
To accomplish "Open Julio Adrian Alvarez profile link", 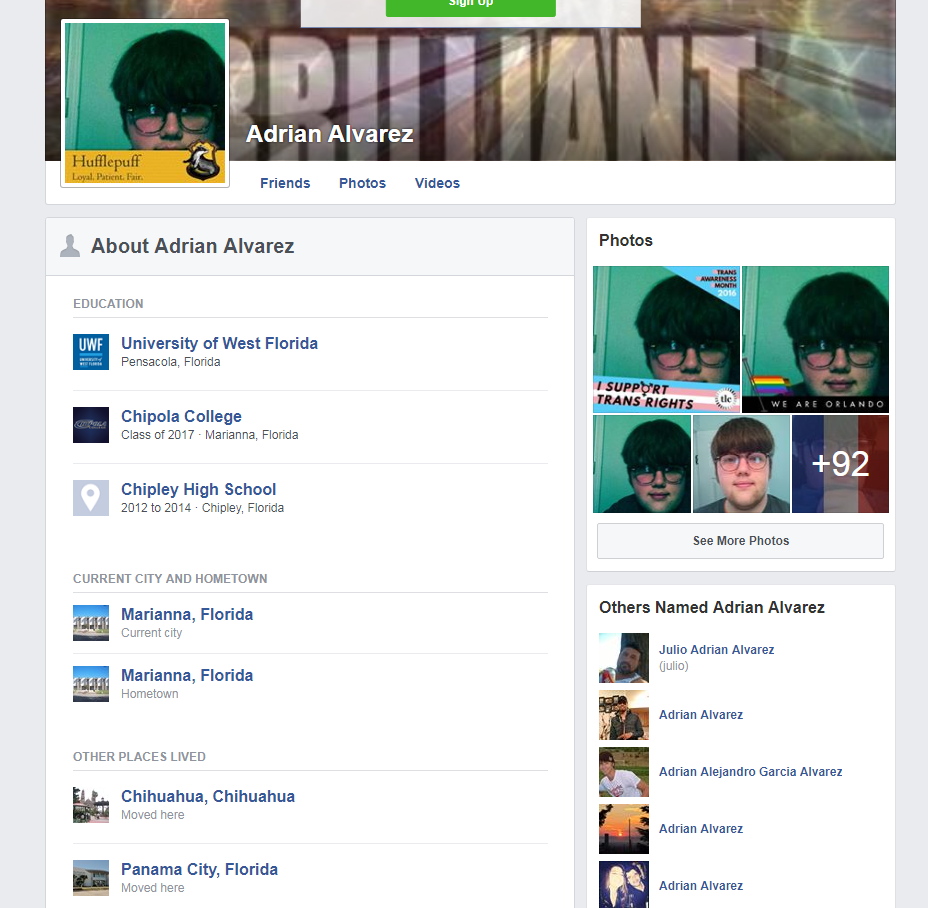I will click(717, 649).
